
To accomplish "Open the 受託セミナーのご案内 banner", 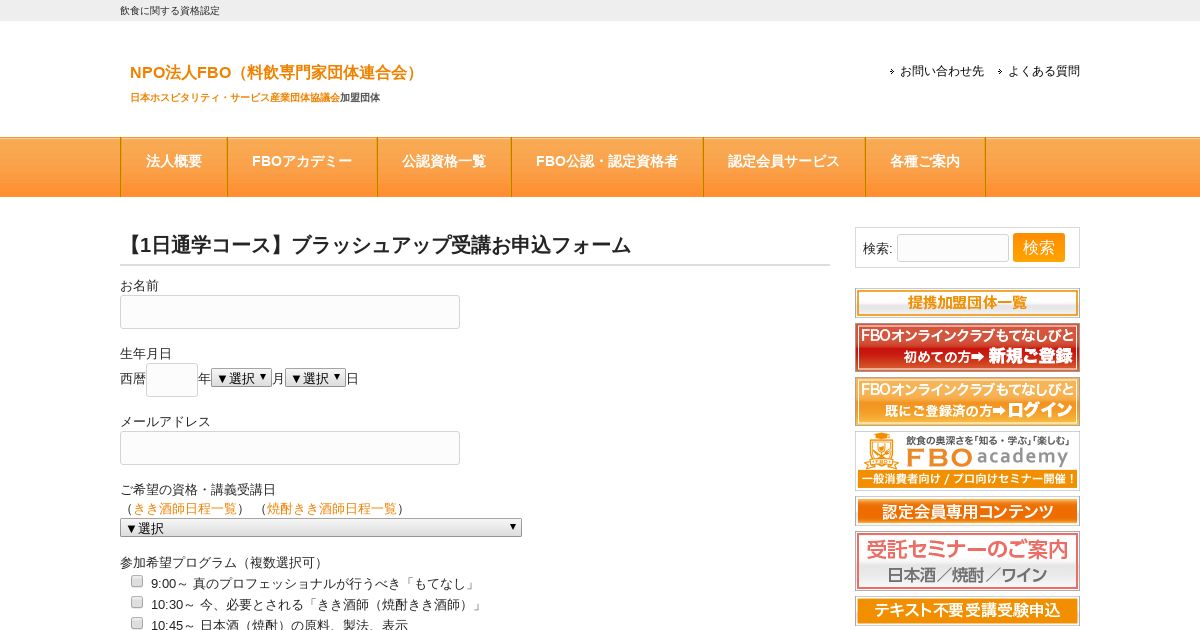I will [x=967, y=561].
